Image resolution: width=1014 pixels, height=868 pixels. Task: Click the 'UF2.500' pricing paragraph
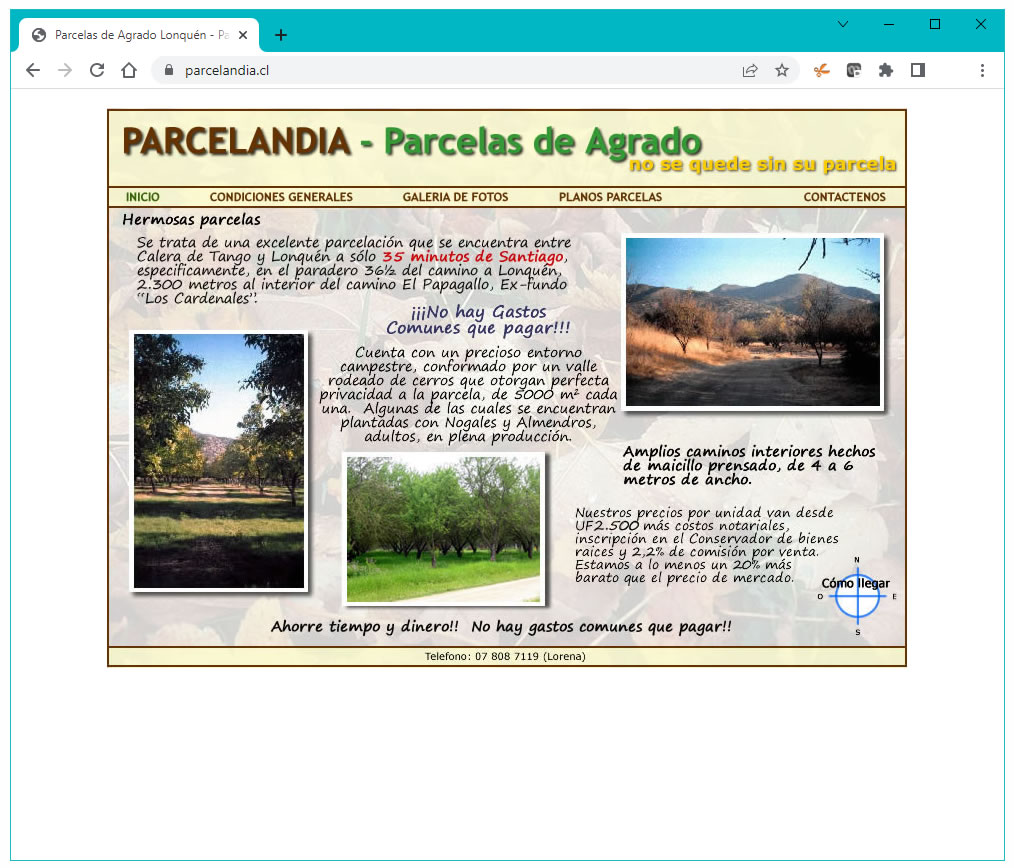coord(707,545)
